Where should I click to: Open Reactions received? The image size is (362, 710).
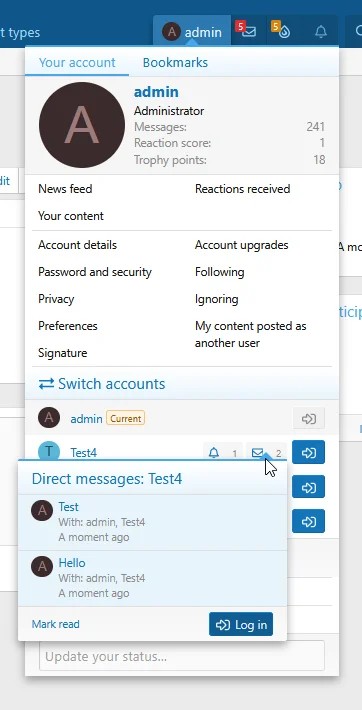[242, 189]
